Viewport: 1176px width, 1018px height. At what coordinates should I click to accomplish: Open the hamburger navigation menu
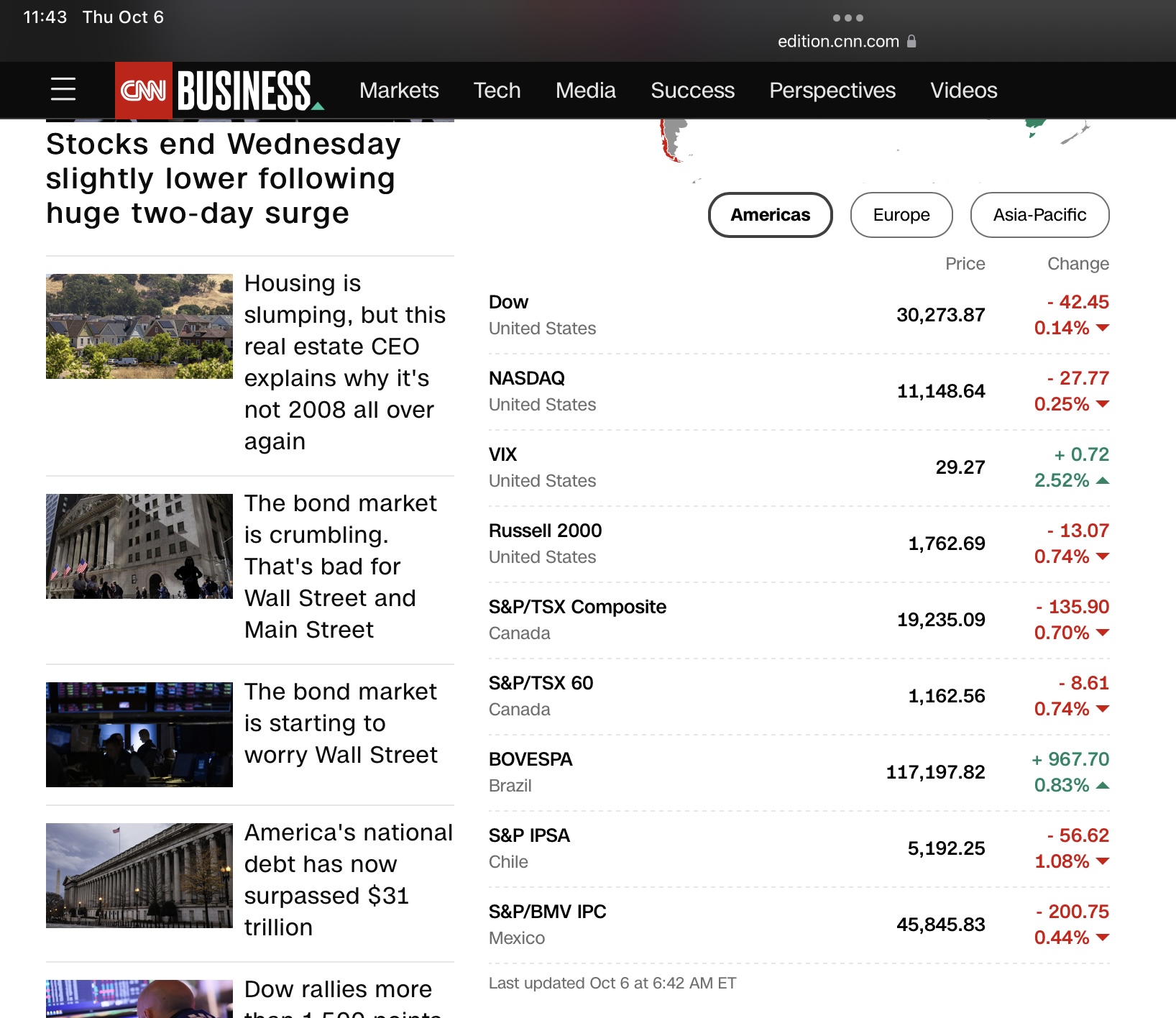[x=63, y=89]
